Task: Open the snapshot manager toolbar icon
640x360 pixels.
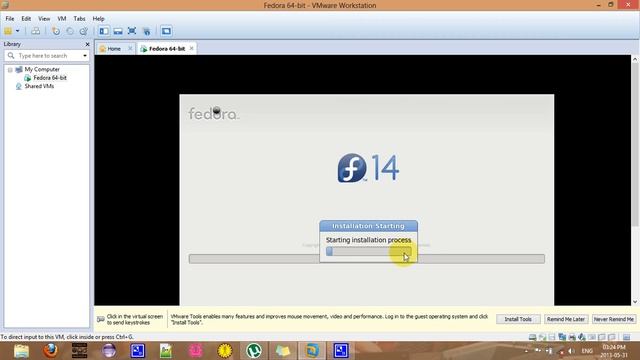Action: click(84, 31)
